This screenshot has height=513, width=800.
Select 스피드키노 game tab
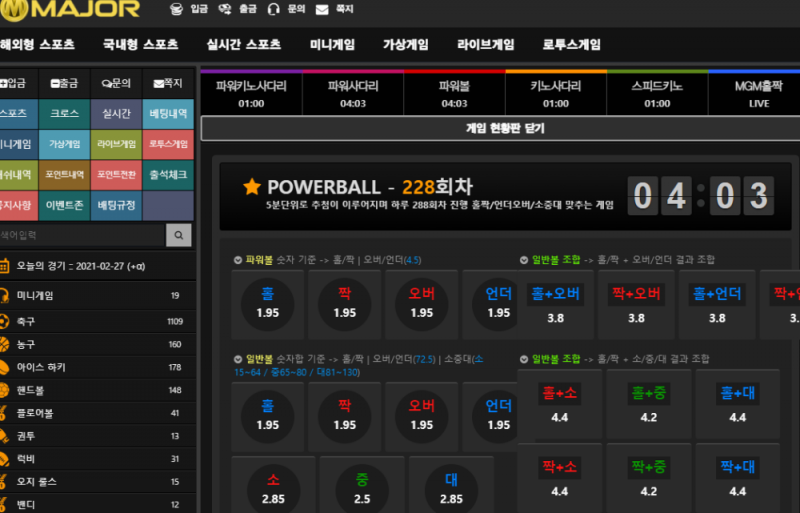[657, 93]
